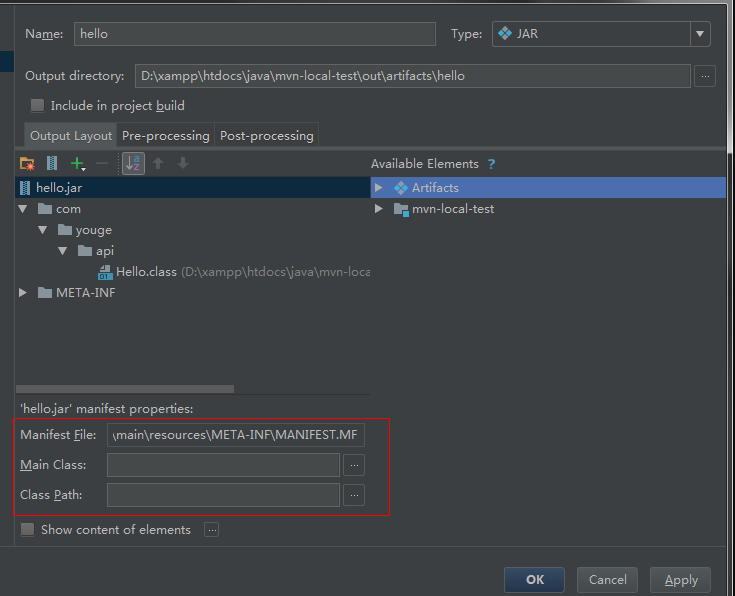
Task: Click the Create Archive toolbar icon
Action: pyautogui.click(x=52, y=164)
